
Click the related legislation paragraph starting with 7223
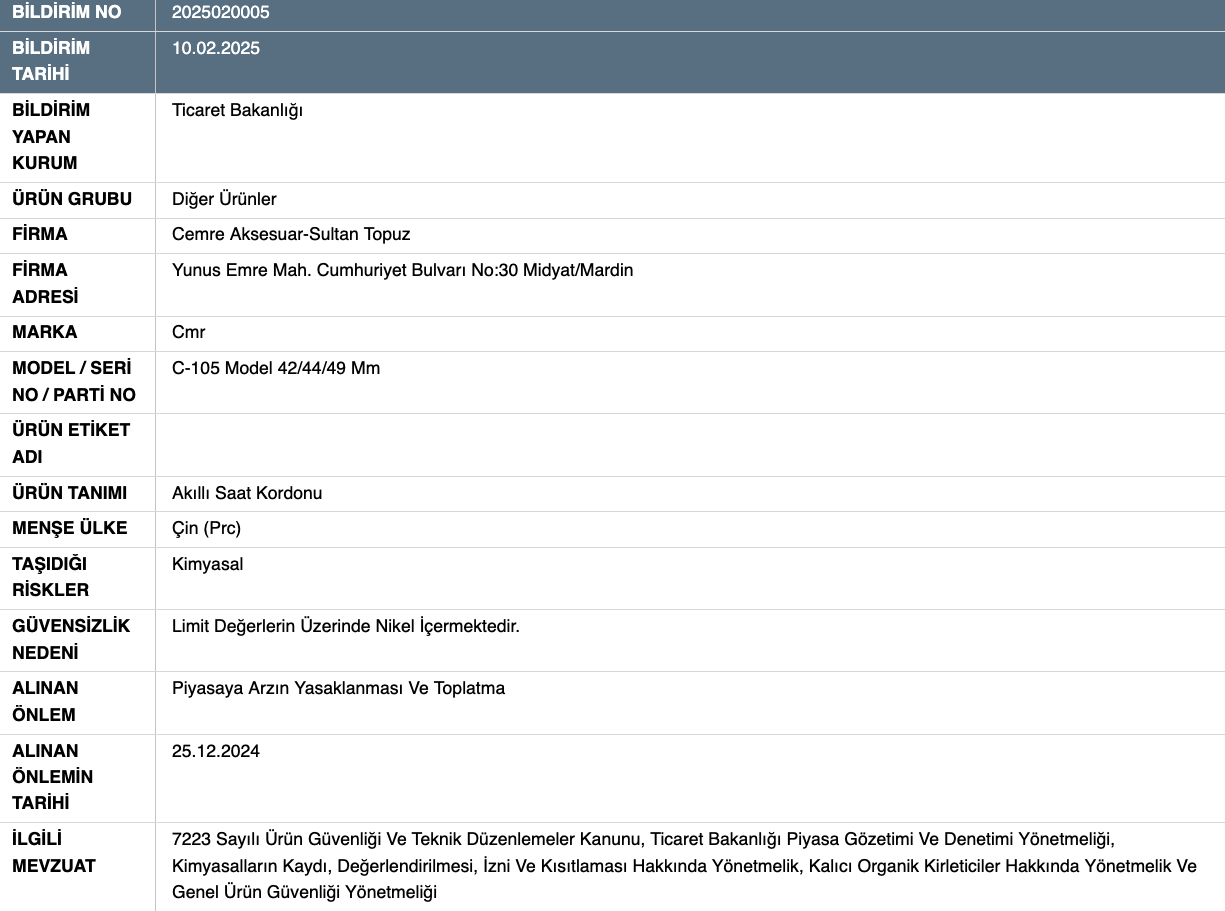[x=684, y=865]
